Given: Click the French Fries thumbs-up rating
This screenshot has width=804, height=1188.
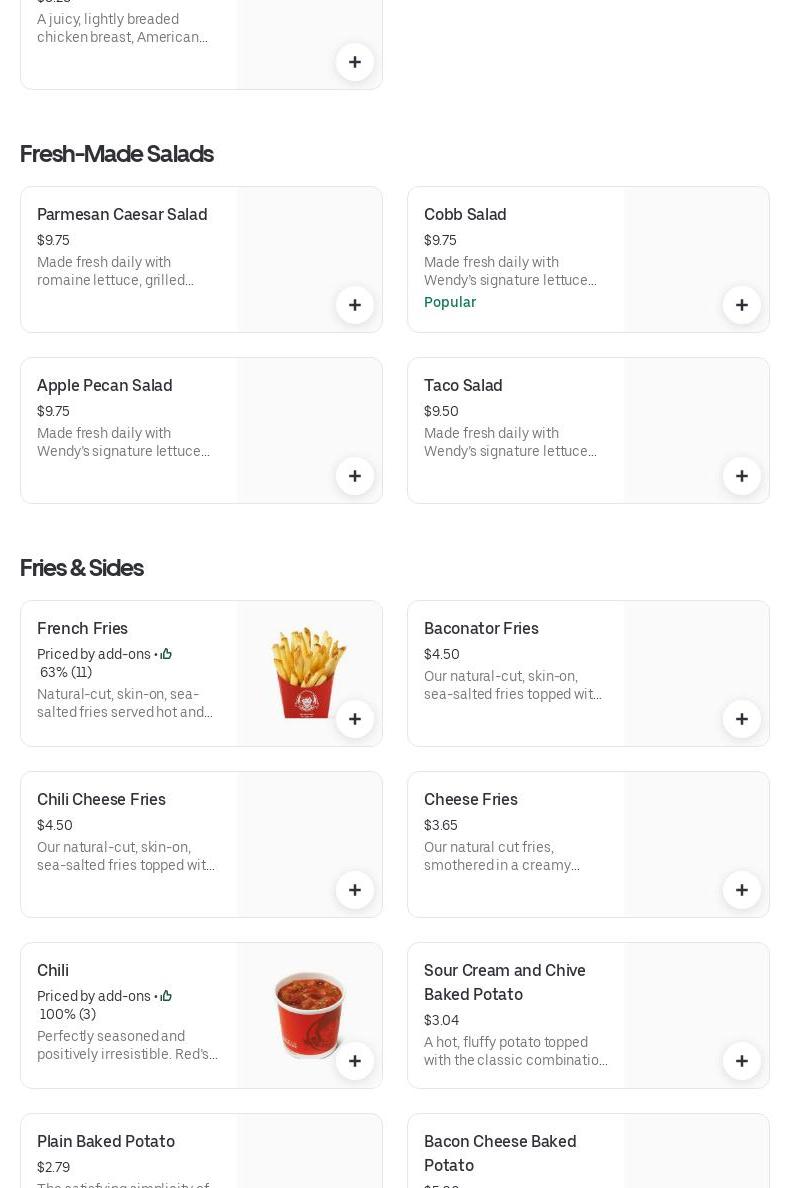Looking at the screenshot, I should (x=166, y=655).
